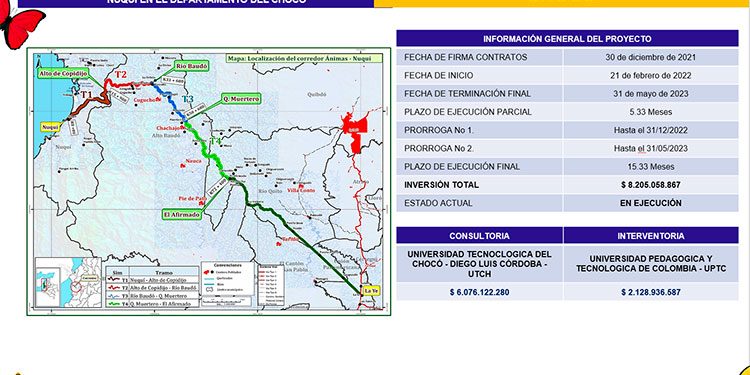Click the red 'T2' segment label
750x375 pixels.
[121, 74]
